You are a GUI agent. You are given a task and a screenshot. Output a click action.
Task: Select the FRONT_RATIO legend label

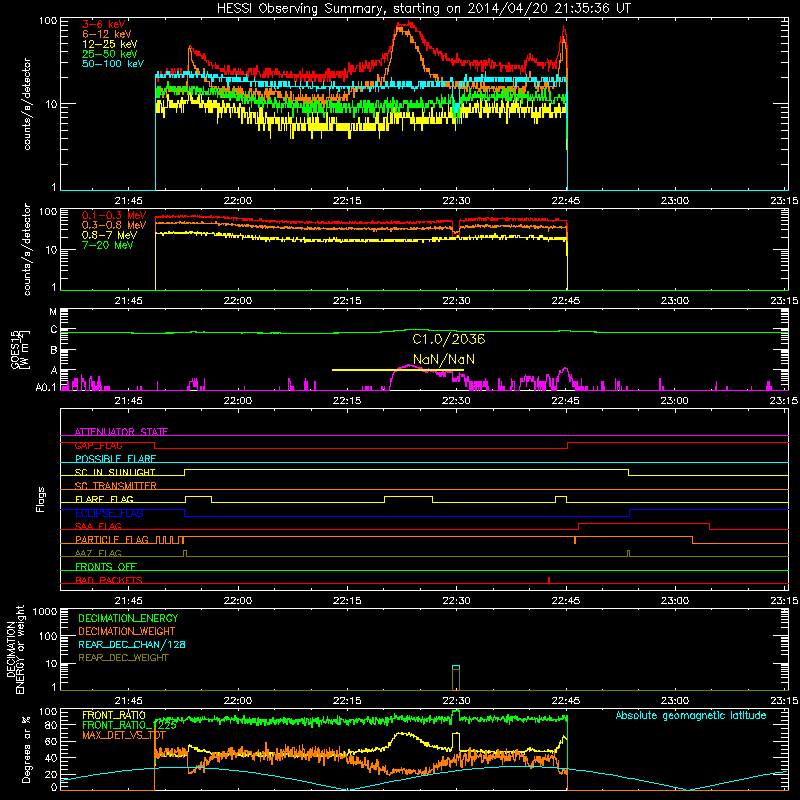[x=114, y=715]
